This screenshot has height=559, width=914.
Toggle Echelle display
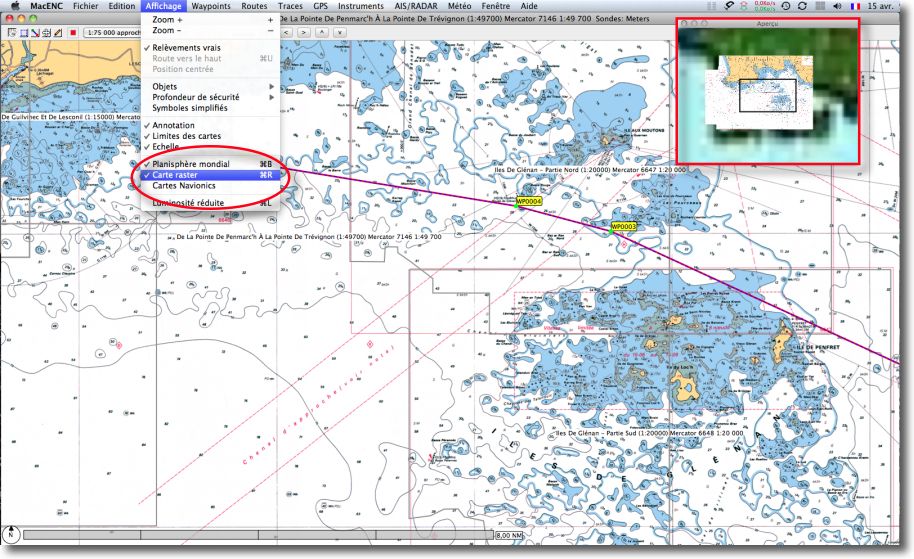210,147
